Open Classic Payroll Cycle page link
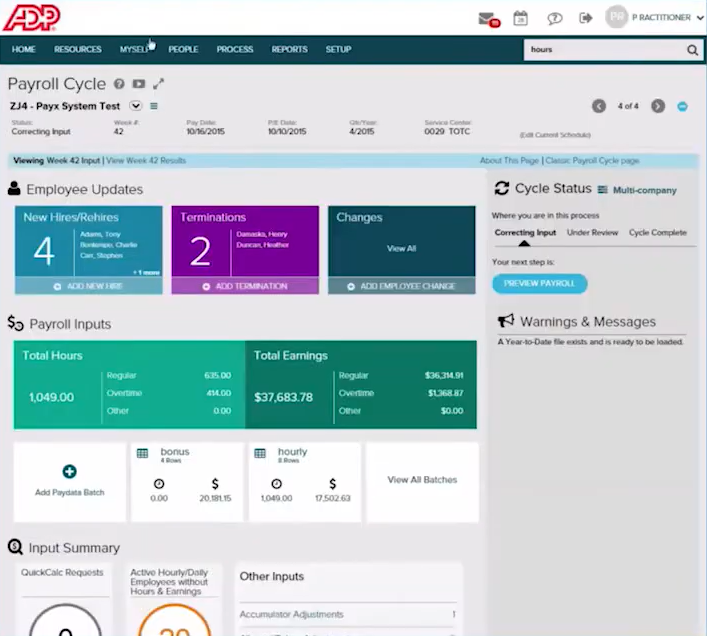Screen dimensions: 707x636 click(x=592, y=160)
